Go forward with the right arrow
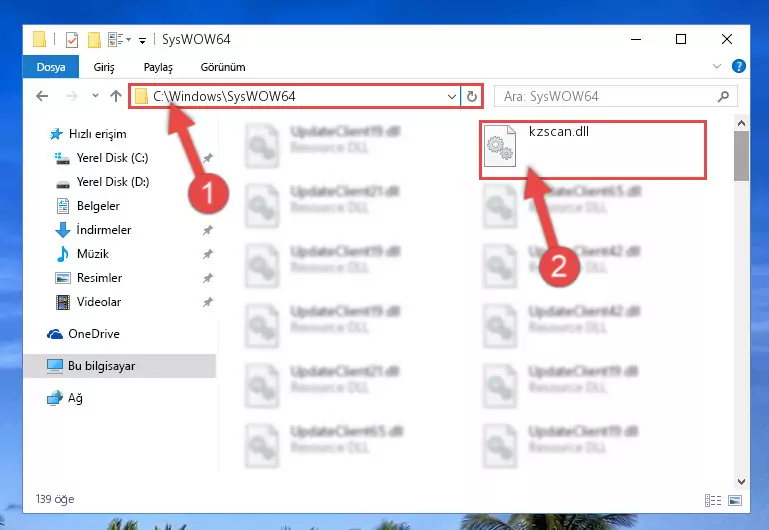The height and width of the screenshot is (530, 769). [72, 96]
